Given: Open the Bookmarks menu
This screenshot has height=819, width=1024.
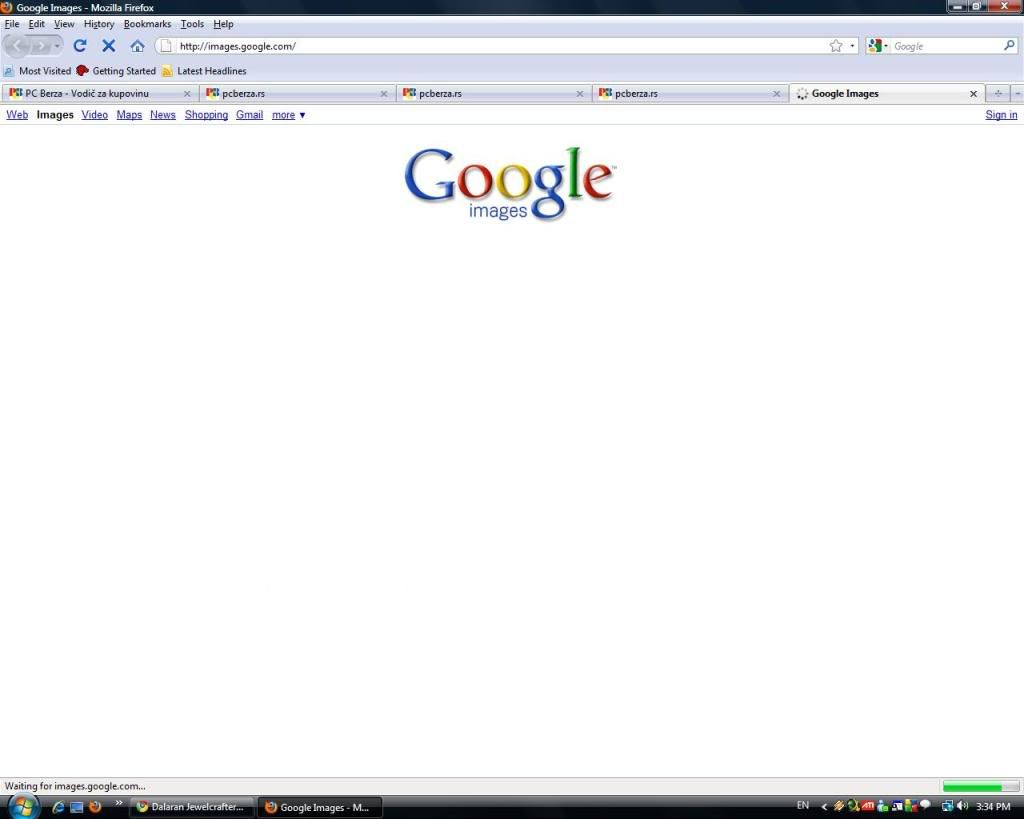Looking at the screenshot, I should [147, 24].
